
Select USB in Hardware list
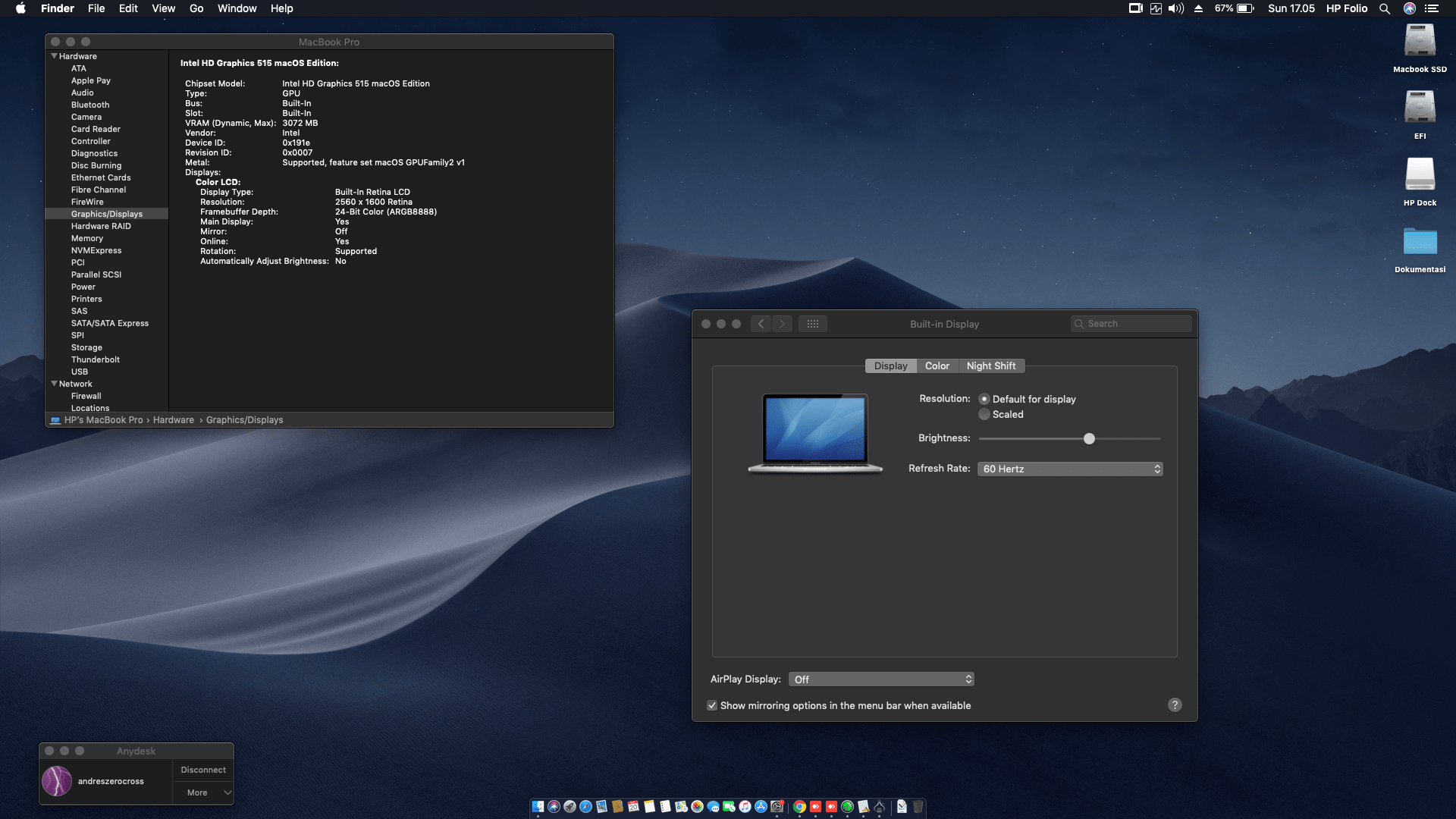pos(80,372)
